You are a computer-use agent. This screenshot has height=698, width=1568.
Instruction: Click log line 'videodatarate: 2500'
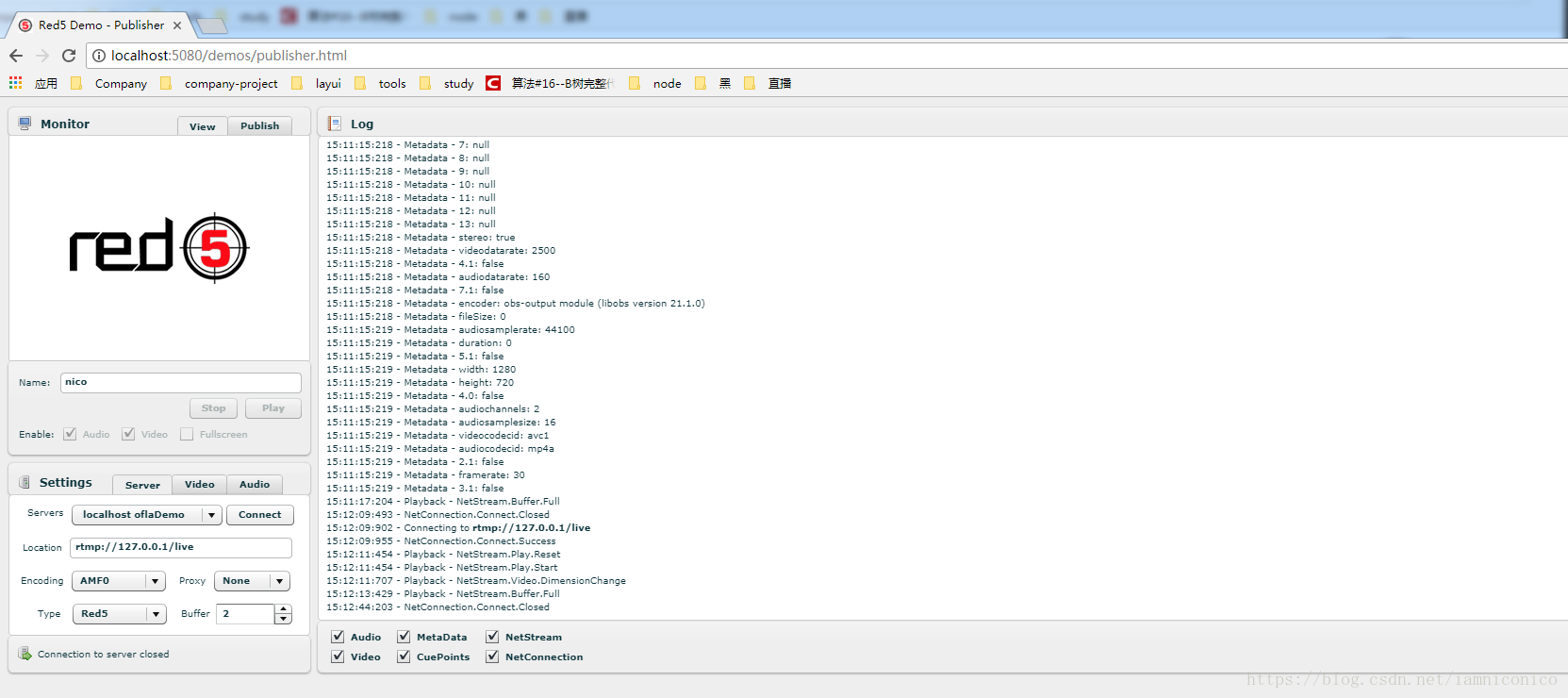(x=441, y=251)
